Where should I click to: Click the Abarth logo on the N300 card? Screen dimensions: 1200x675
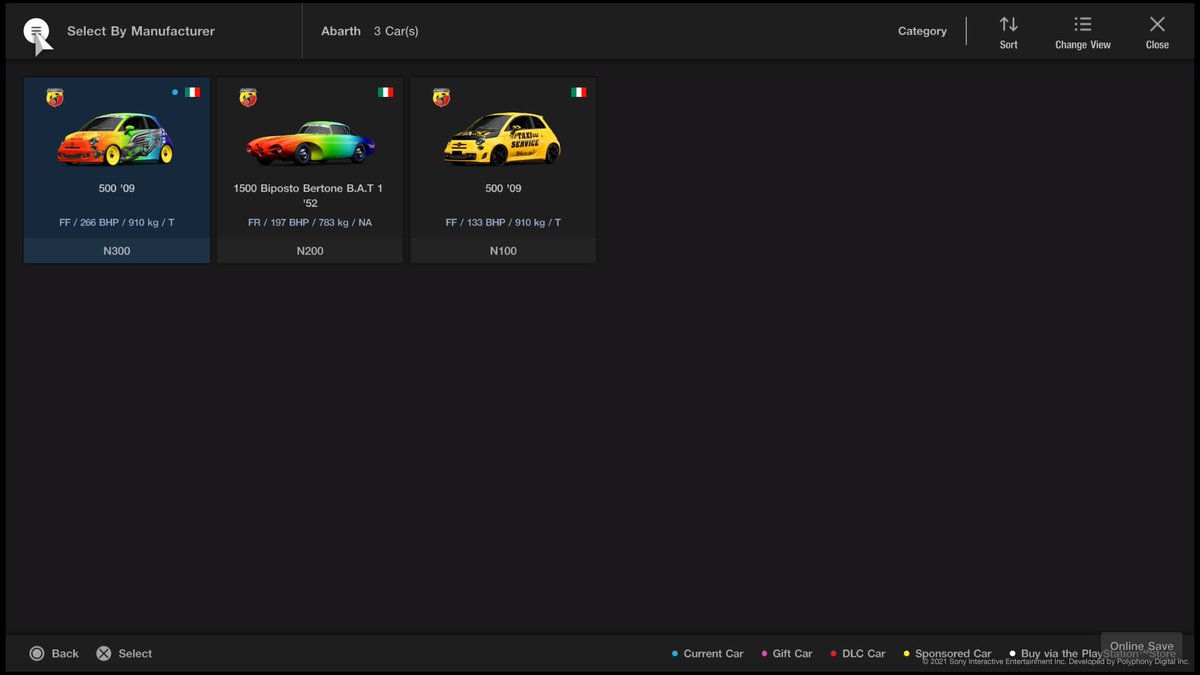[x=55, y=97]
